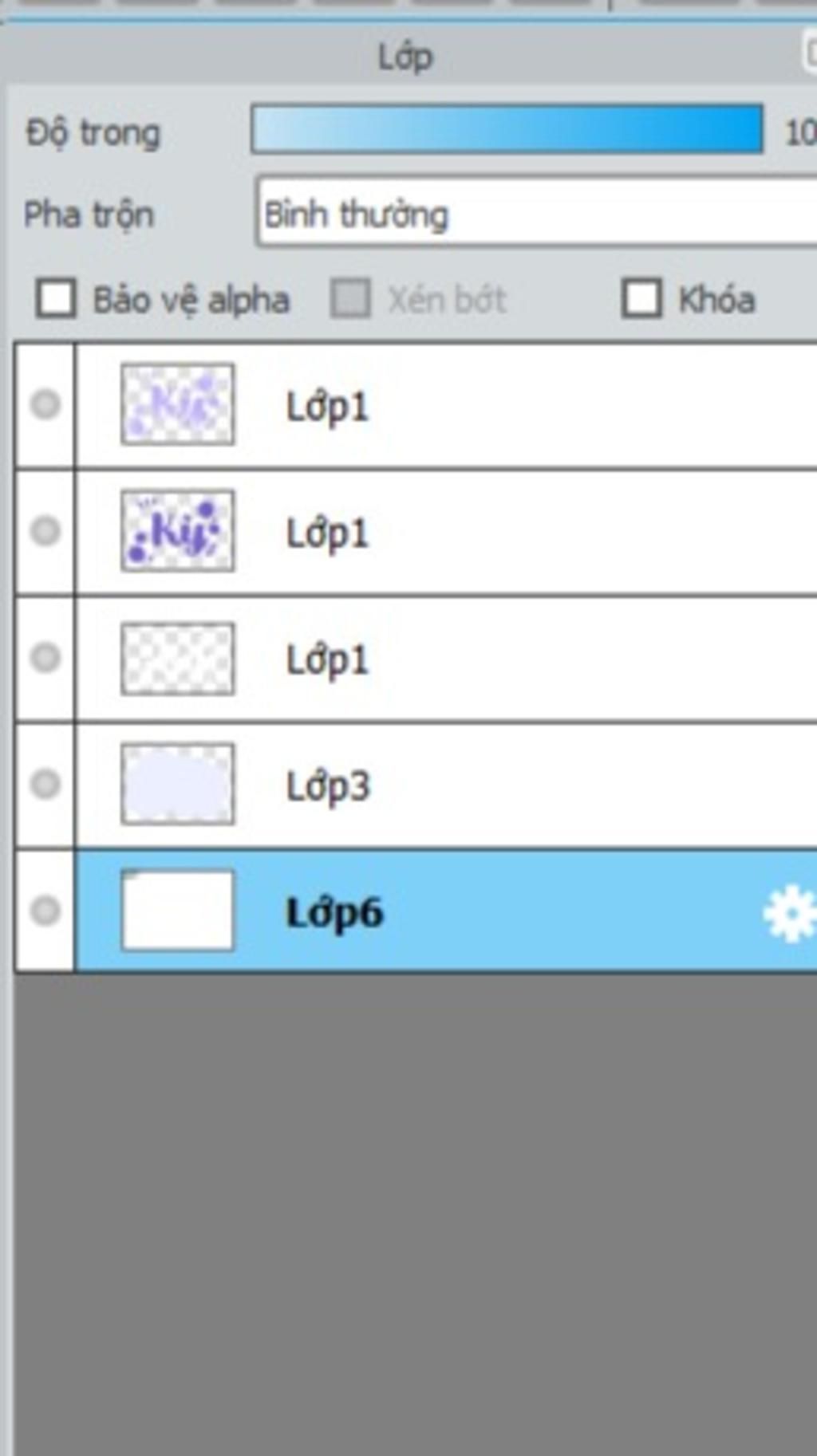Screen dimensions: 817x1456
Task: Open settings gear on Lớp6 layer
Action: coord(791,915)
